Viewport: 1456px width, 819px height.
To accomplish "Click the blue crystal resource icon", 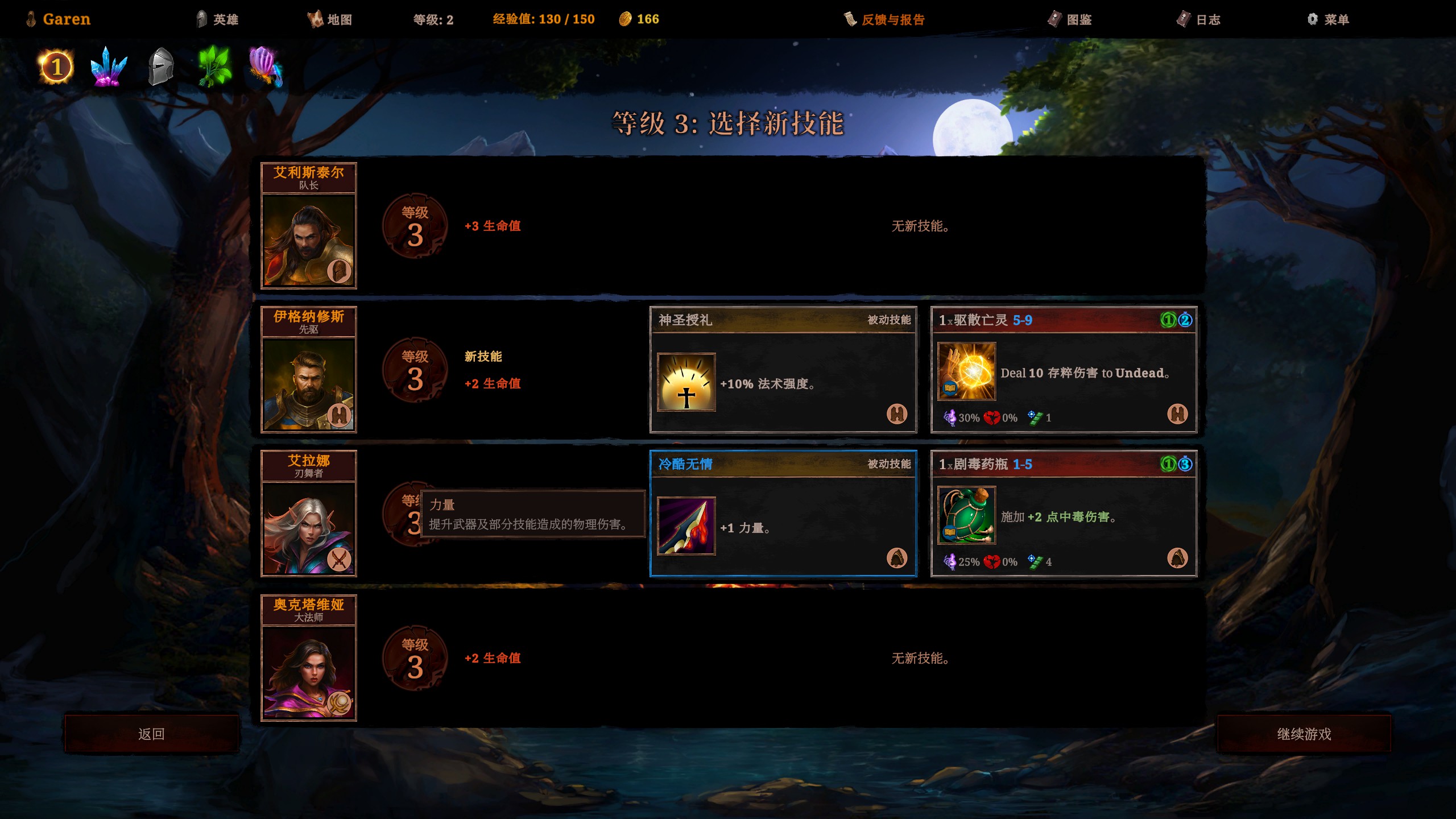I will (109, 67).
